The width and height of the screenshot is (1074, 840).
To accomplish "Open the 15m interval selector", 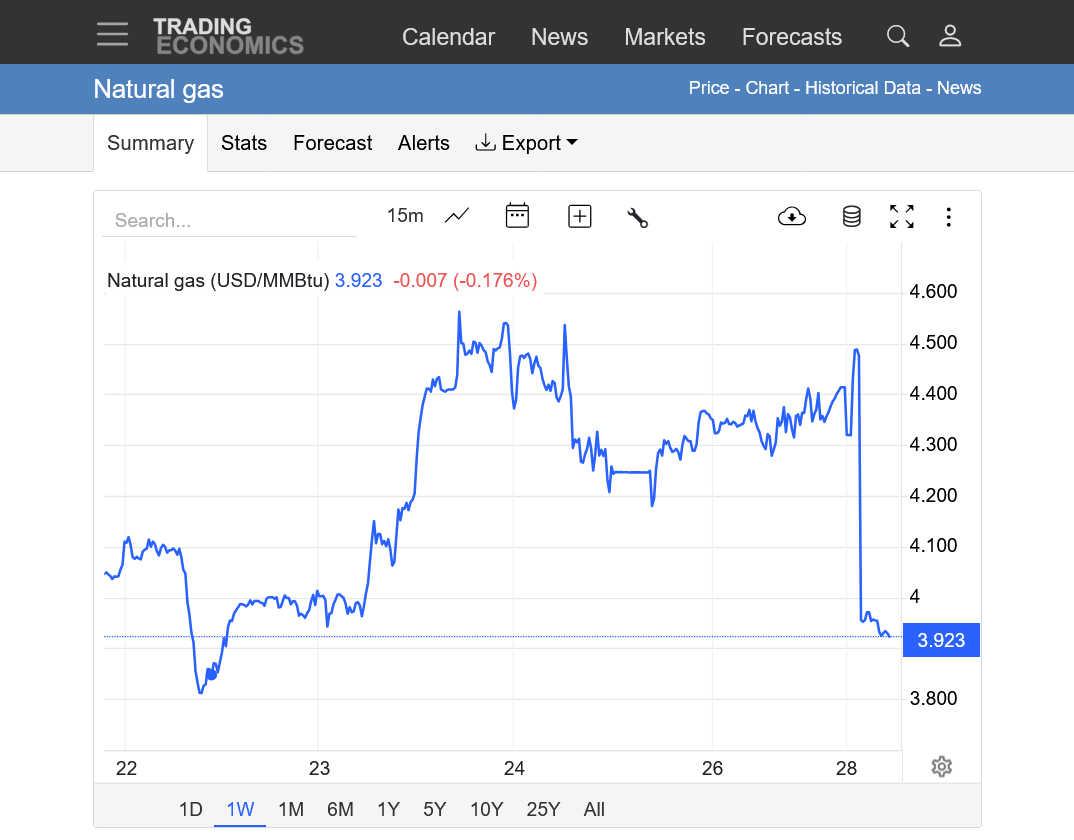I will (x=405, y=216).
